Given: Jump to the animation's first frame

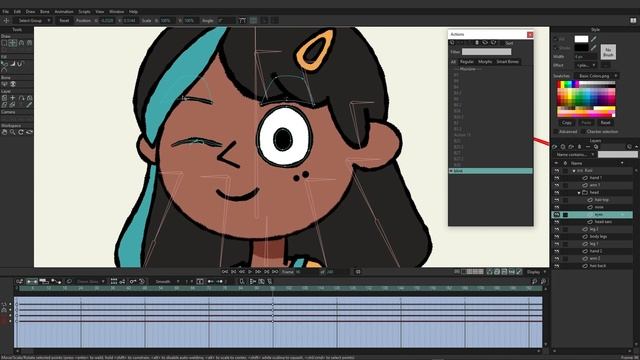Looking at the screenshot, I should (225, 271).
